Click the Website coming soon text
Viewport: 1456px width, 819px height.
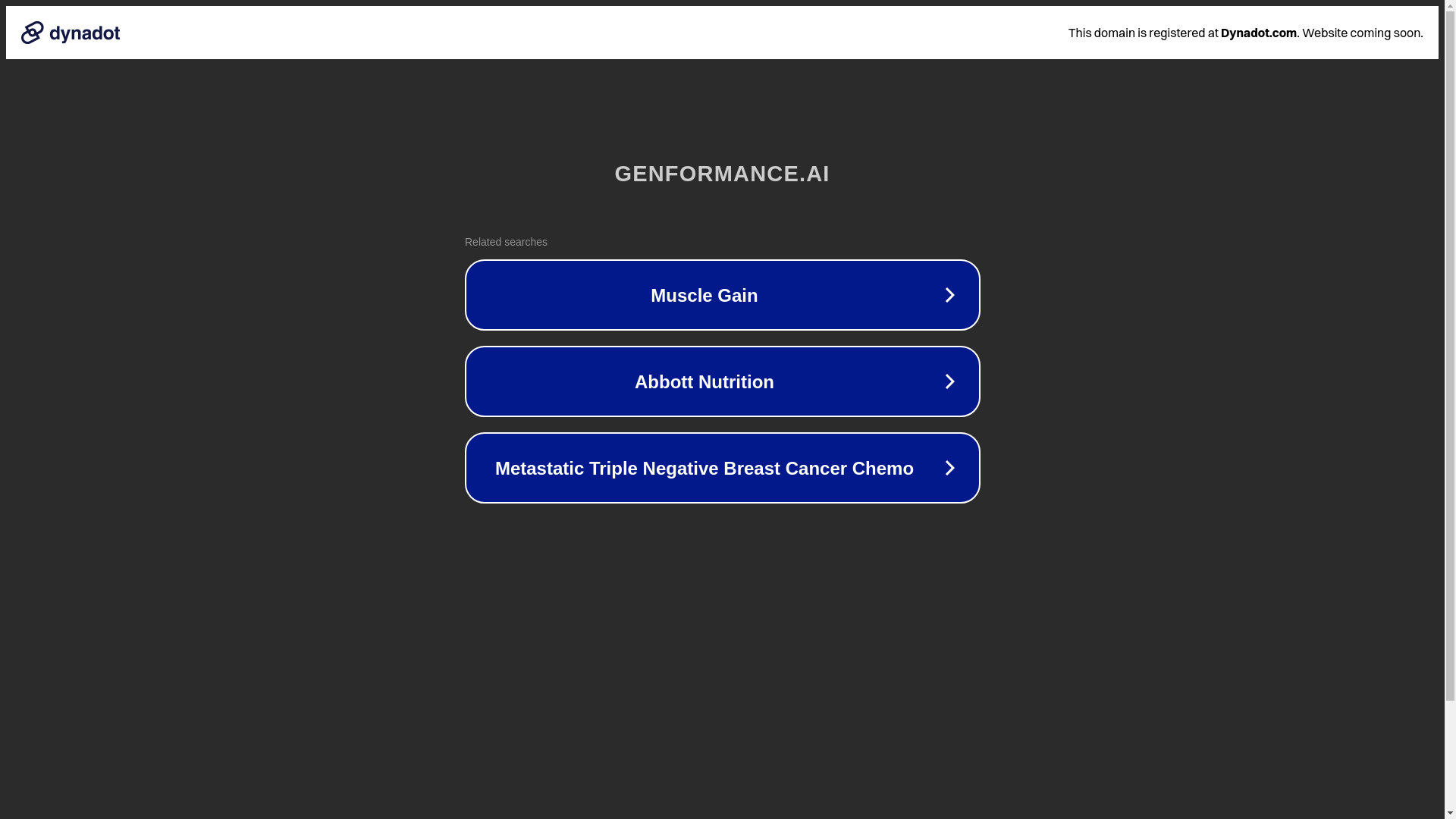coord(1362,33)
